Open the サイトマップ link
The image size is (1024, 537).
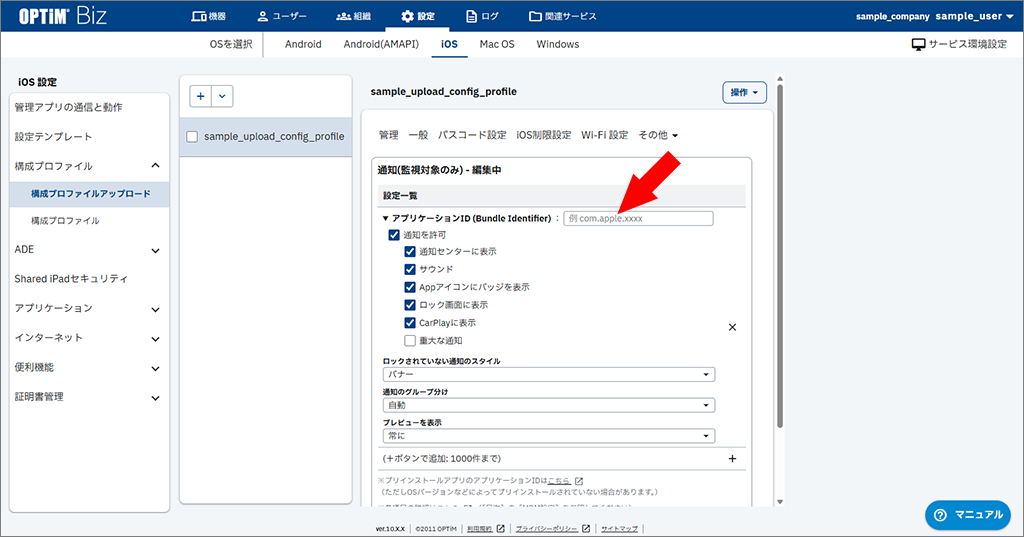point(619,529)
